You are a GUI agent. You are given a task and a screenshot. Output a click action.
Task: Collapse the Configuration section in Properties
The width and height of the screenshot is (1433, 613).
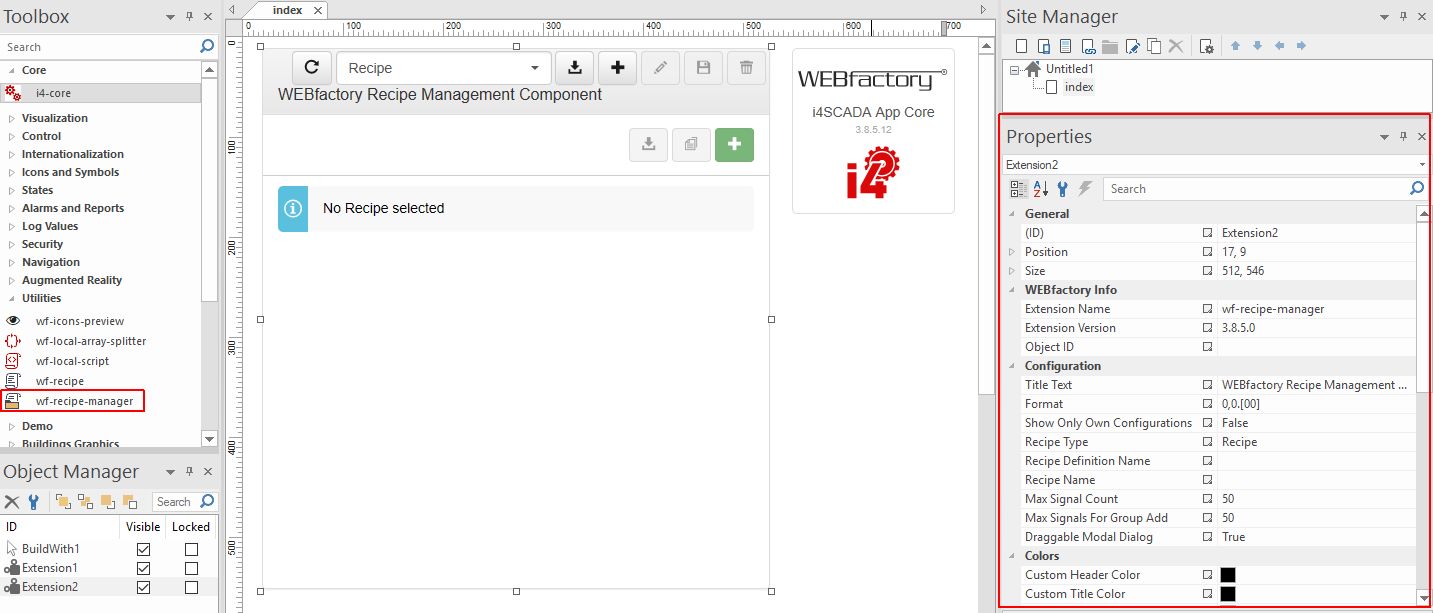pos(1012,366)
